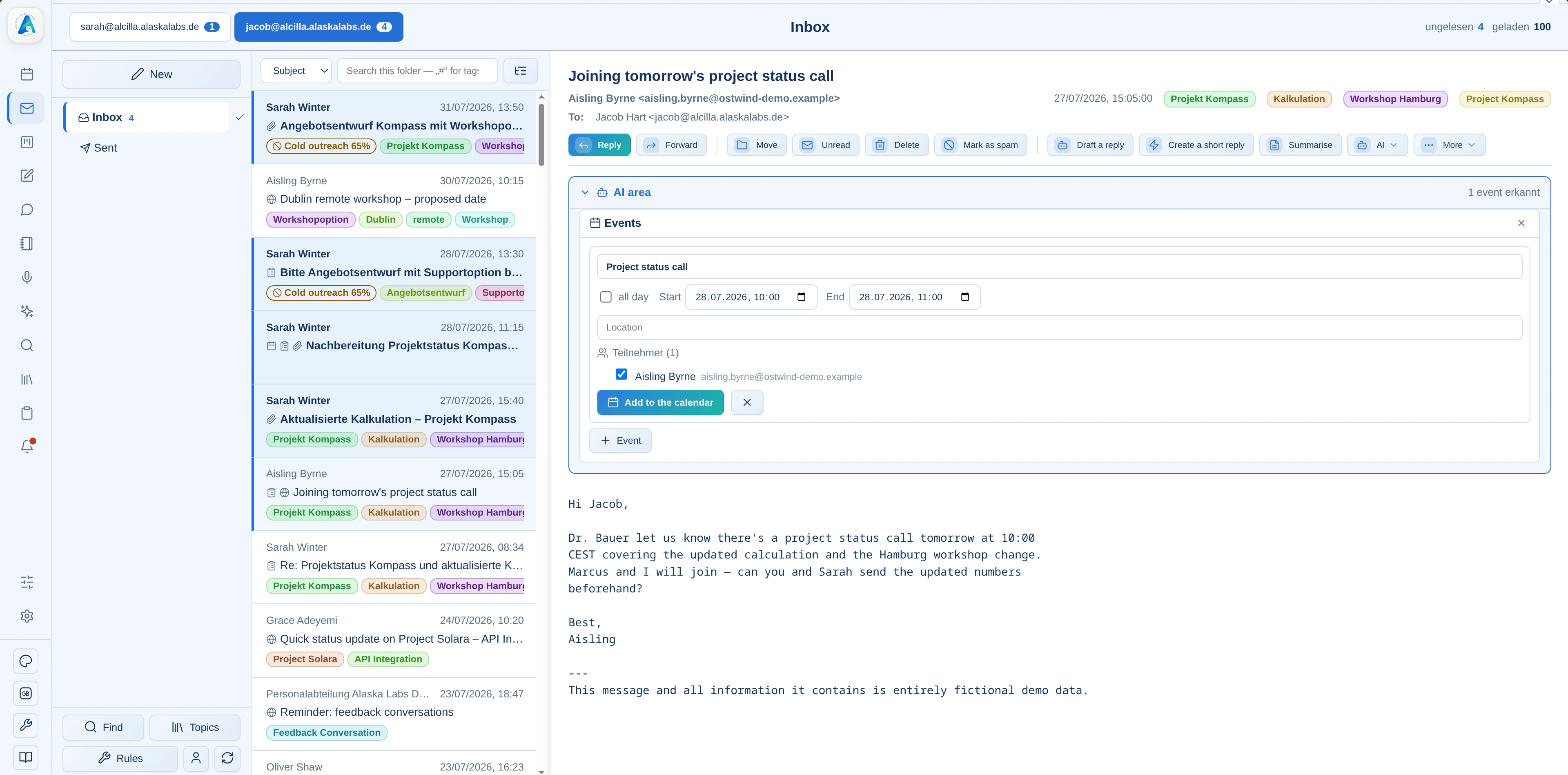The height and width of the screenshot is (775, 1568).
Task: Click the person icon button beside Rules
Action: [196, 758]
